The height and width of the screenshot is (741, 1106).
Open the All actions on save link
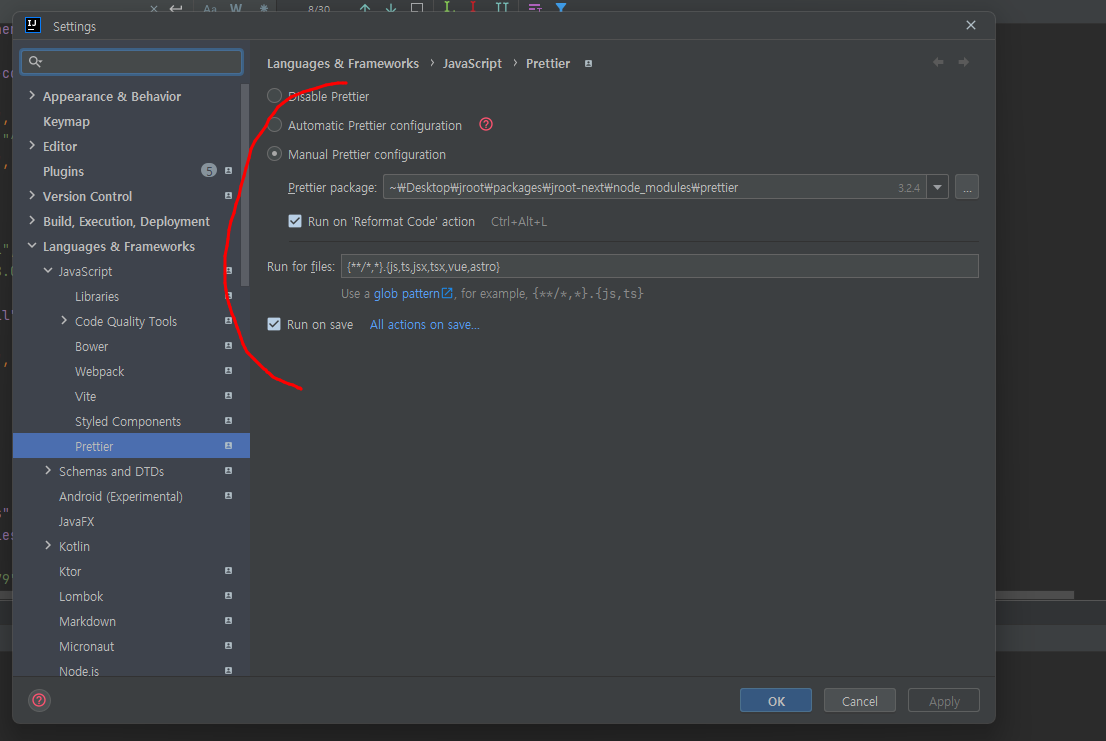click(x=425, y=324)
